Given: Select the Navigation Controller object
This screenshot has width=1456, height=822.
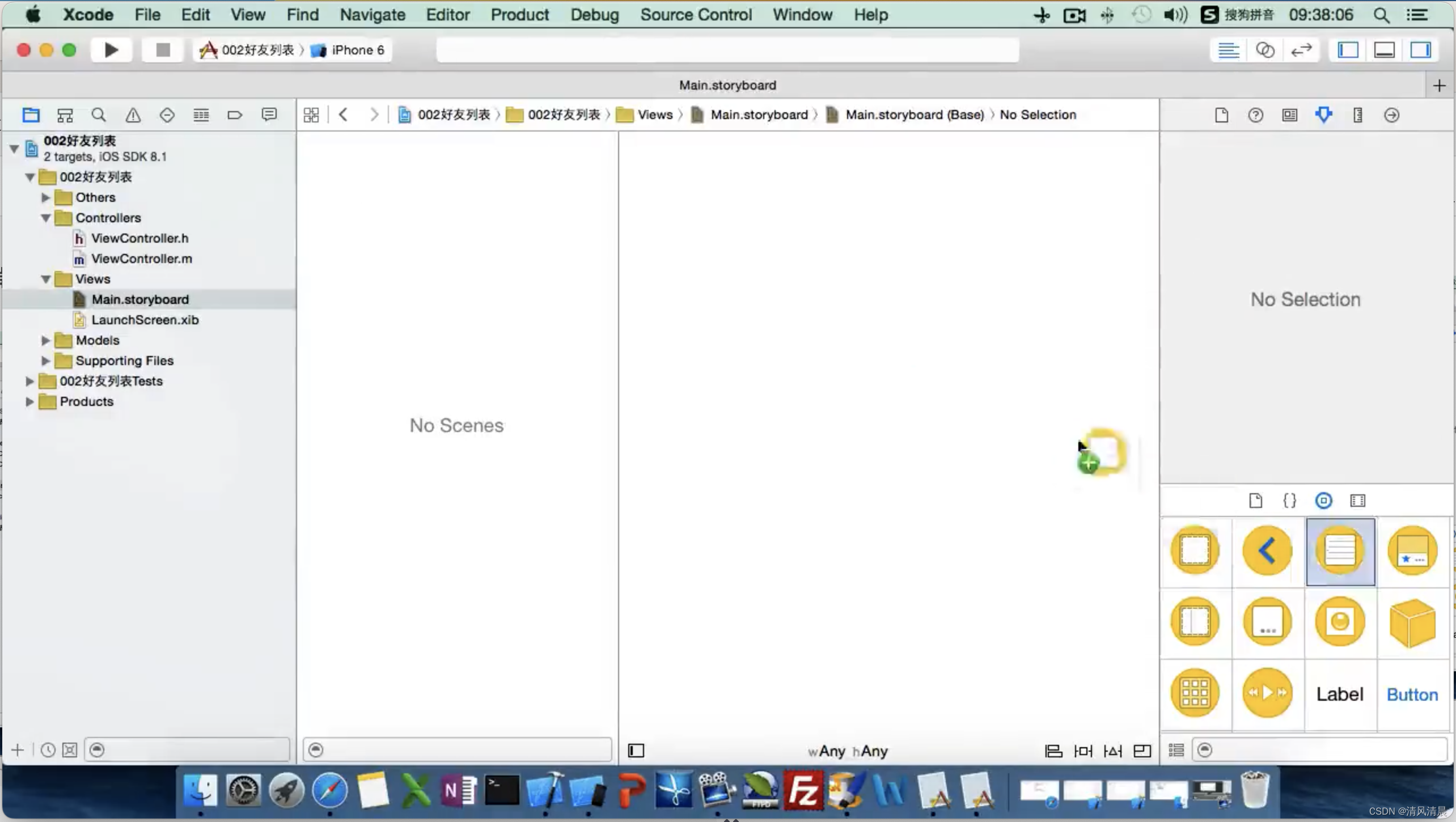Looking at the screenshot, I should point(1267,550).
